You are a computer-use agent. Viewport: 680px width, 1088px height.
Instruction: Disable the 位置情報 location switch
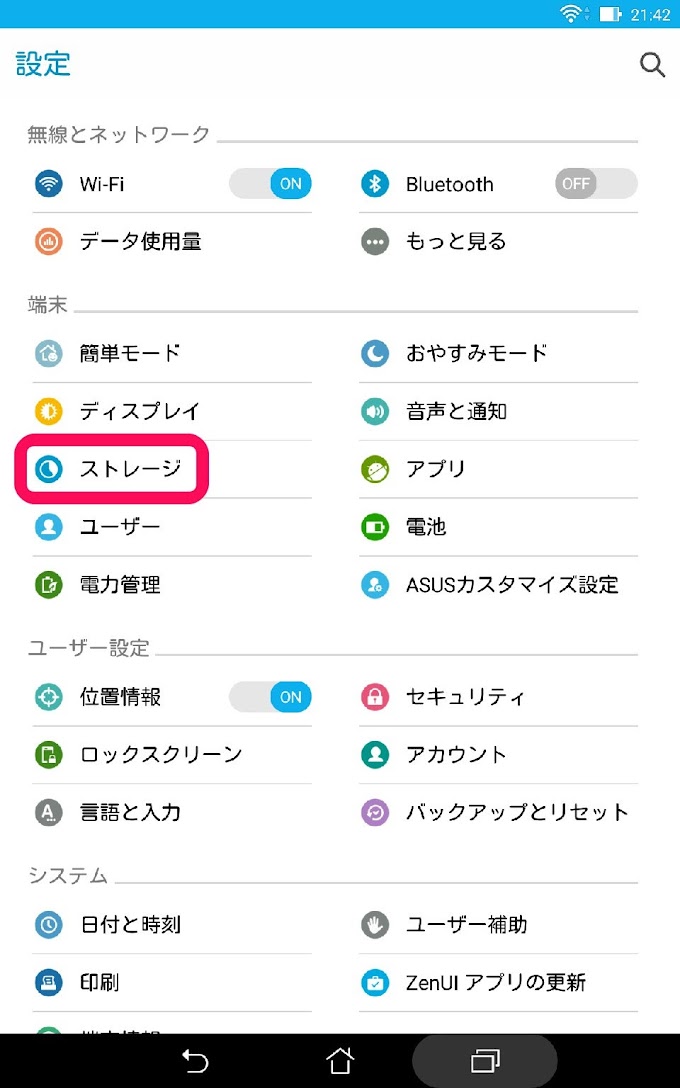tap(271, 697)
